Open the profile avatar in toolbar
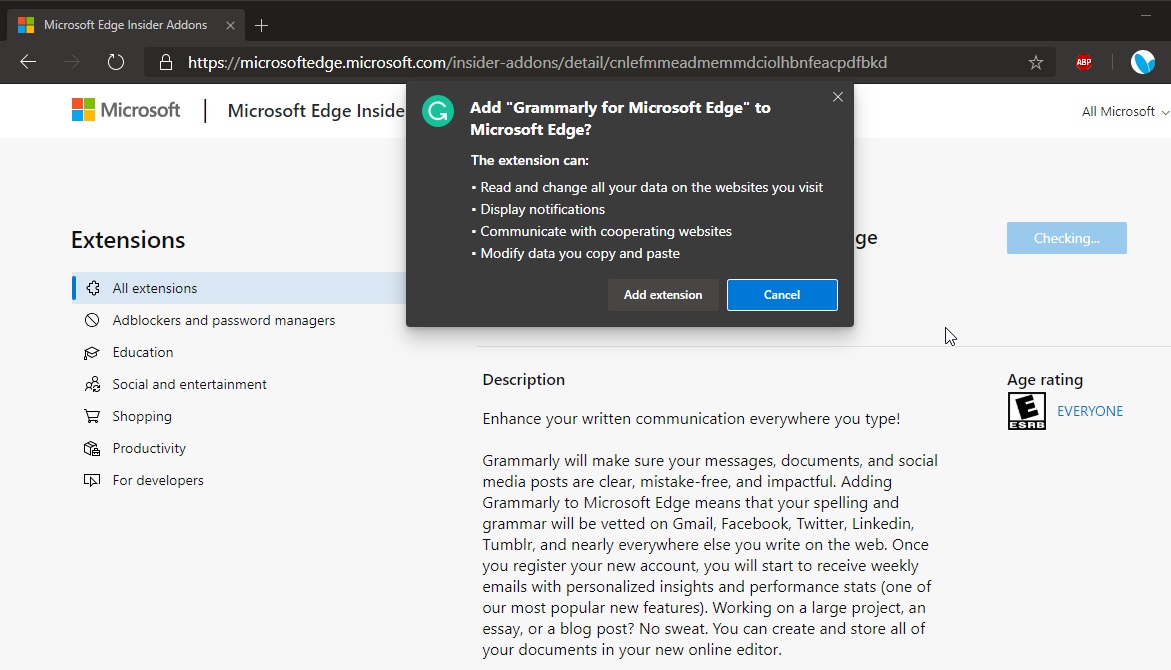This screenshot has width=1171, height=670. [1143, 62]
